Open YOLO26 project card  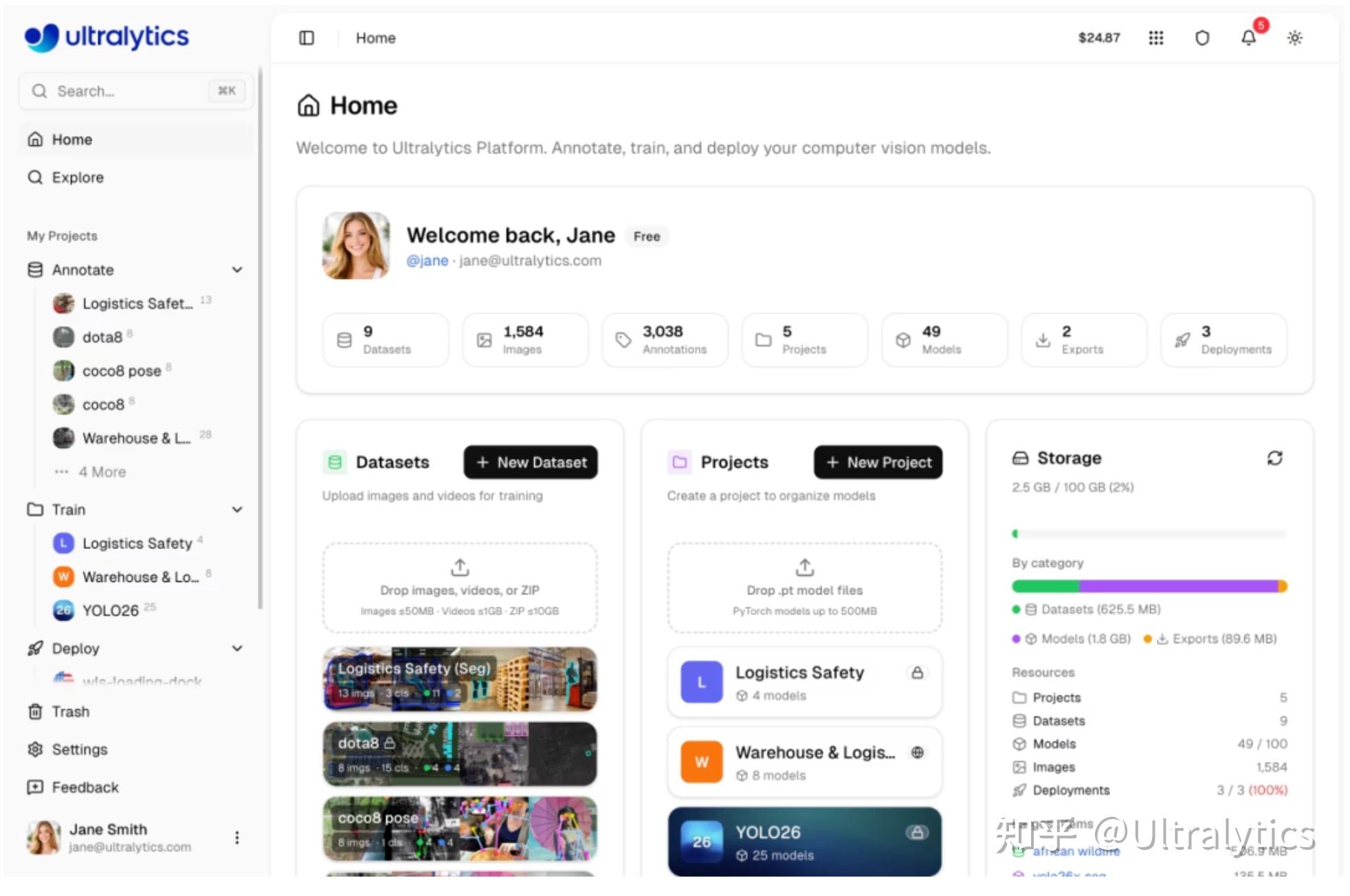click(x=805, y=842)
